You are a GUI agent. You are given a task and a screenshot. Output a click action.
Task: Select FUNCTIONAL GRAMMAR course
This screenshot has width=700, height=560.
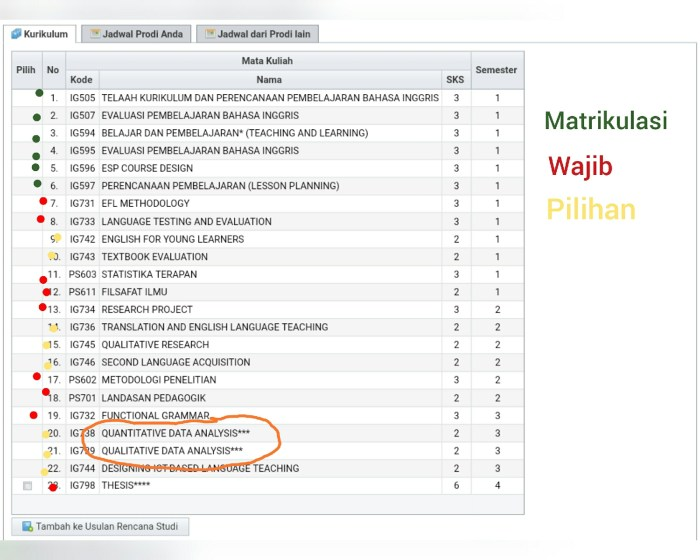[x=155, y=416]
